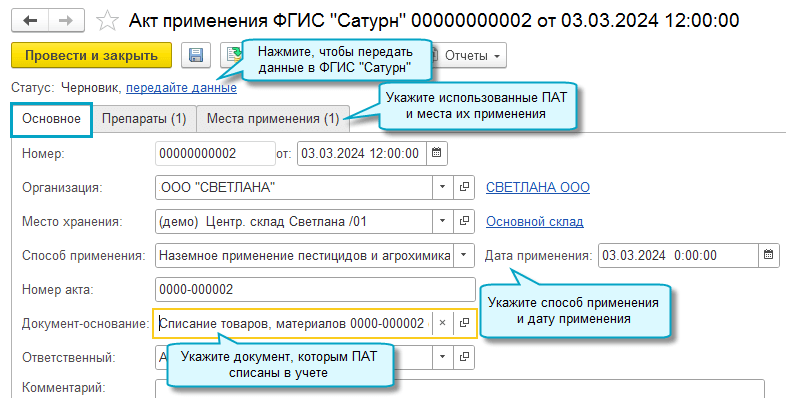Open calendar picker for document date
The height and width of the screenshot is (398, 786).
tap(437, 153)
